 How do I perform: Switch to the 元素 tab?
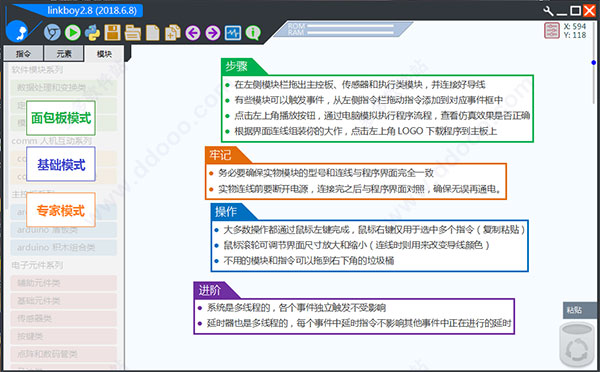point(64,54)
